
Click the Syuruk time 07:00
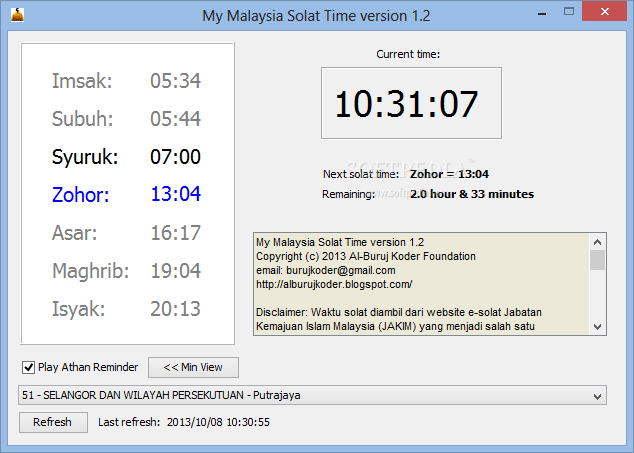pyautogui.click(x=175, y=157)
